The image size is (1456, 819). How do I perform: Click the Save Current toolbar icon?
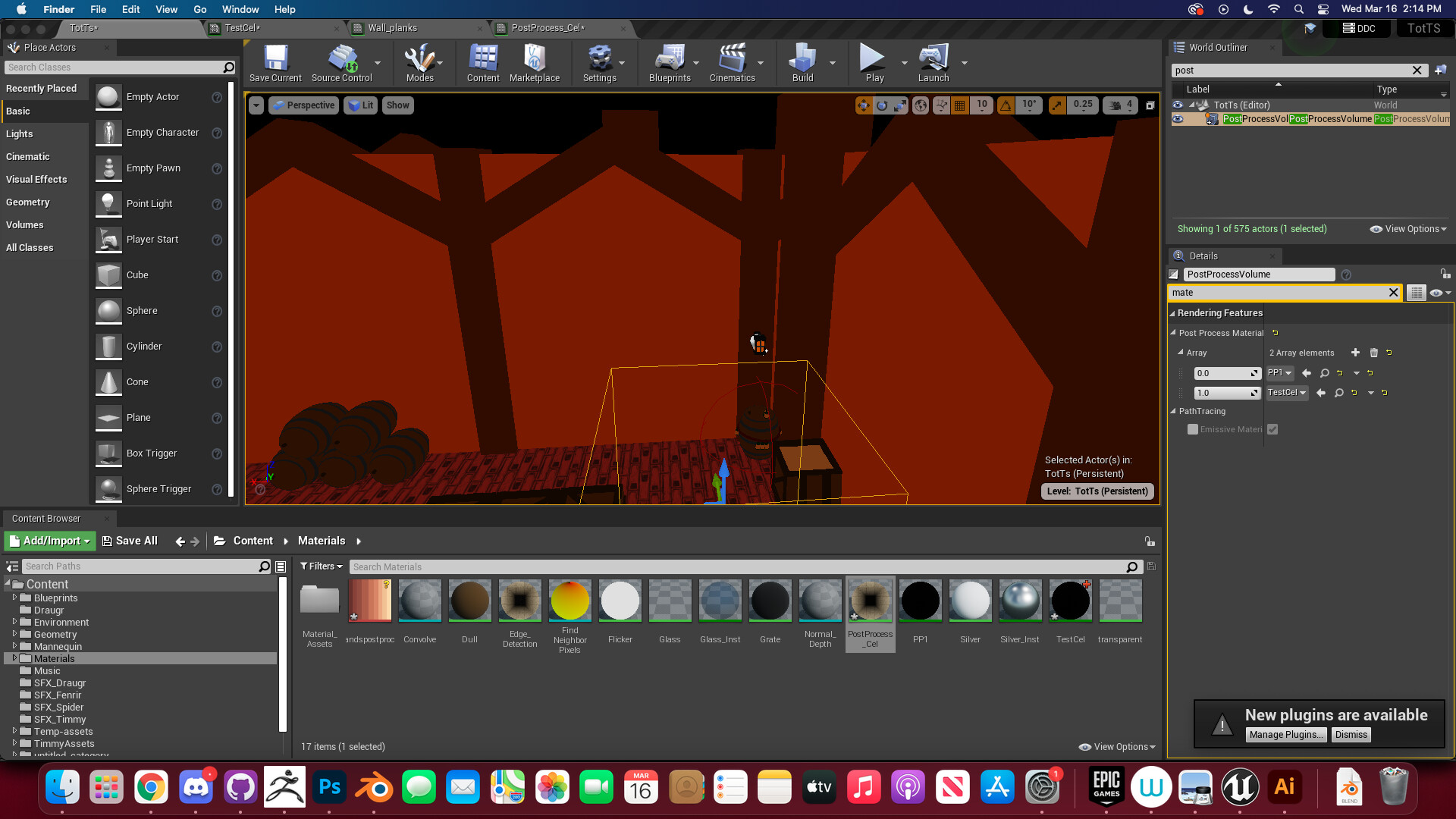[x=275, y=63]
